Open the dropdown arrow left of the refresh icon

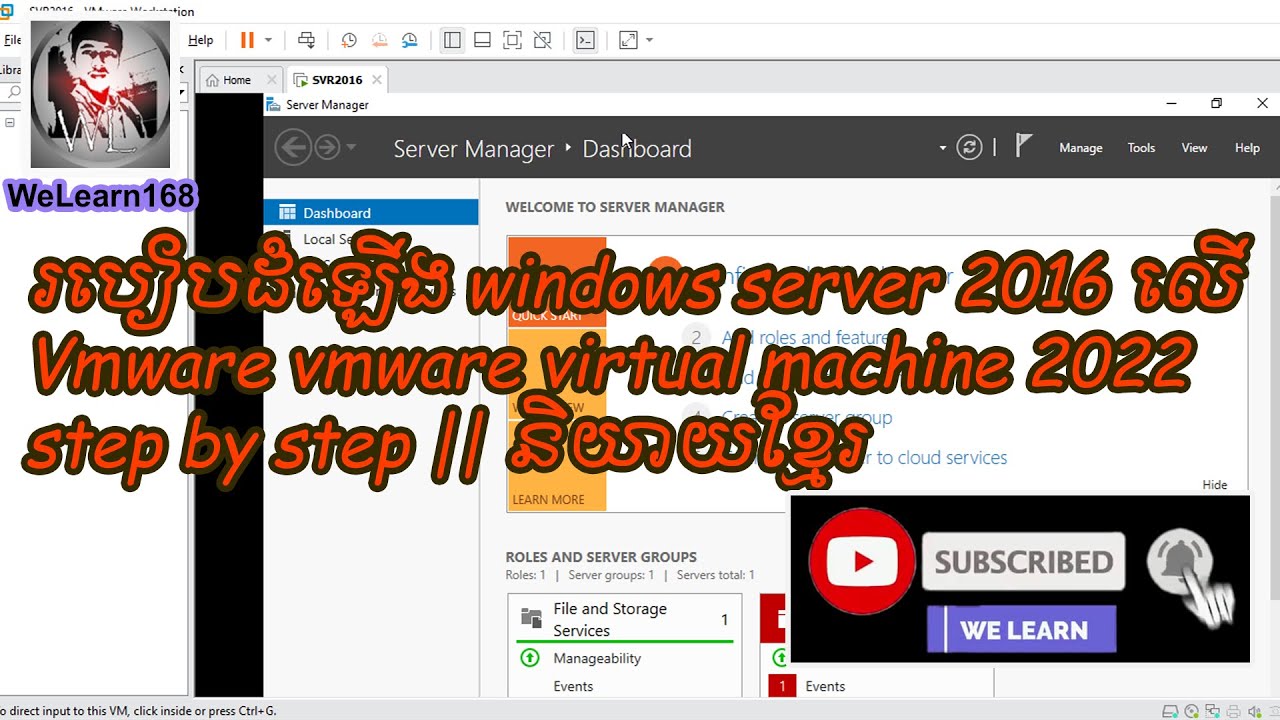tap(942, 148)
